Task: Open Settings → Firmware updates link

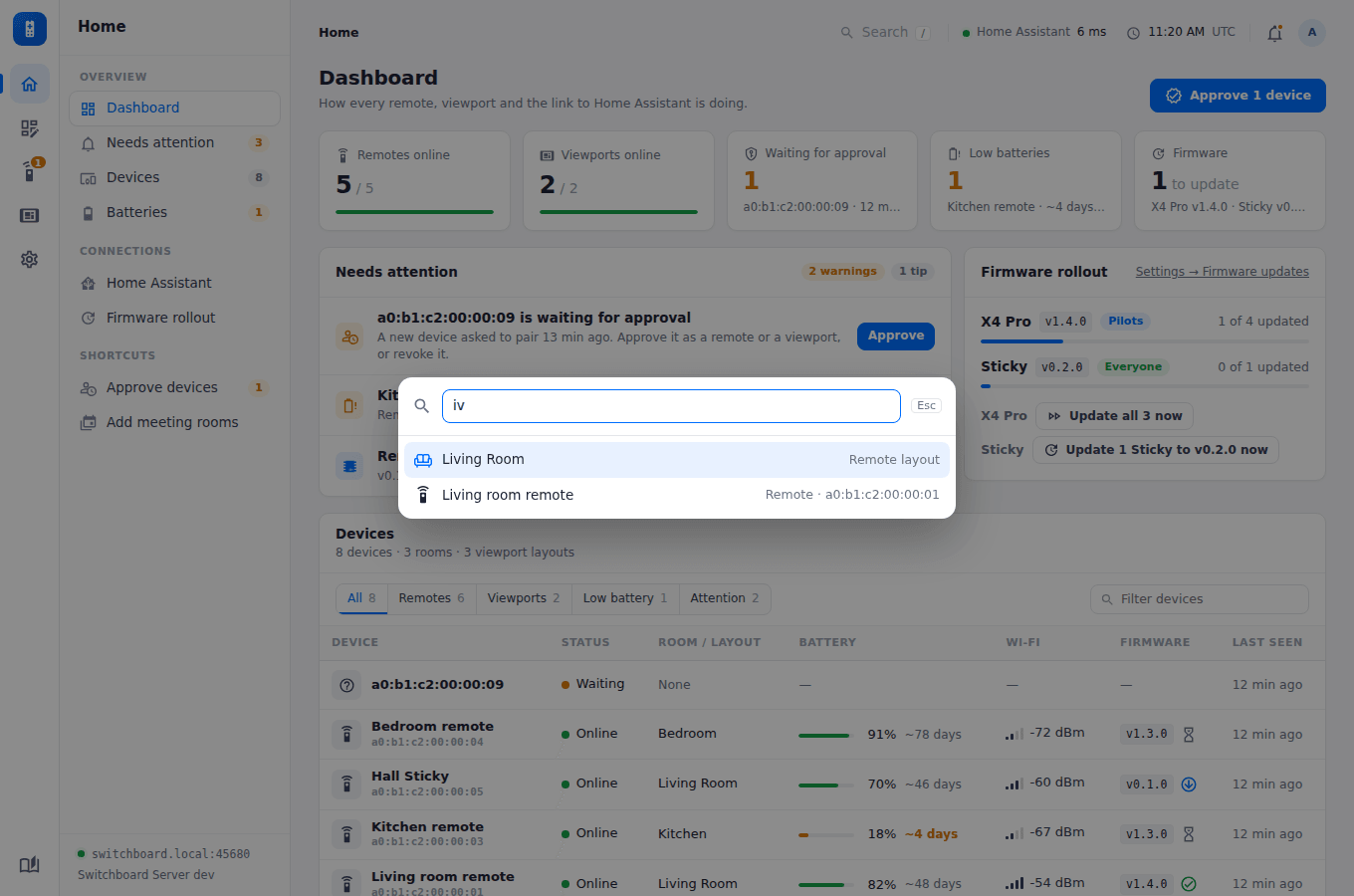Action: pos(1223,272)
